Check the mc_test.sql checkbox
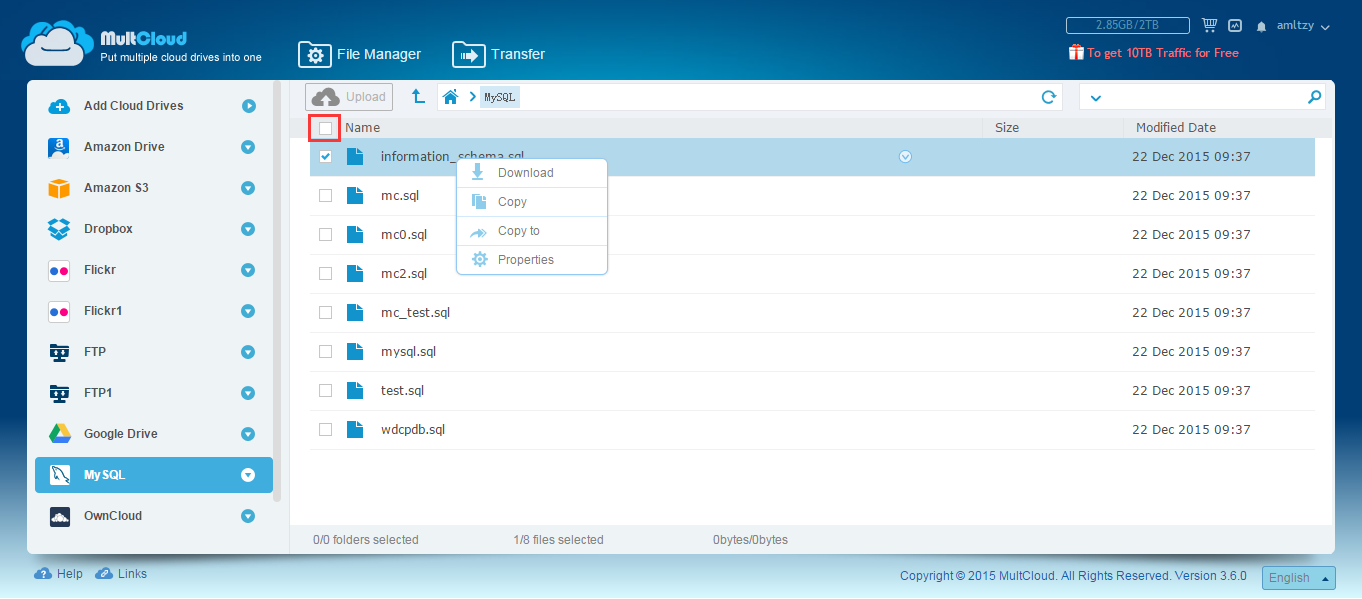Screen dimensions: 1362x599 (x=325, y=313)
